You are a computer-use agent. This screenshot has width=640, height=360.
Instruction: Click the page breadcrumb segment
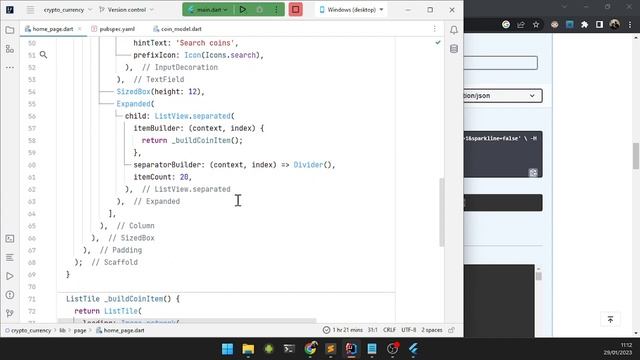click(x=80, y=330)
